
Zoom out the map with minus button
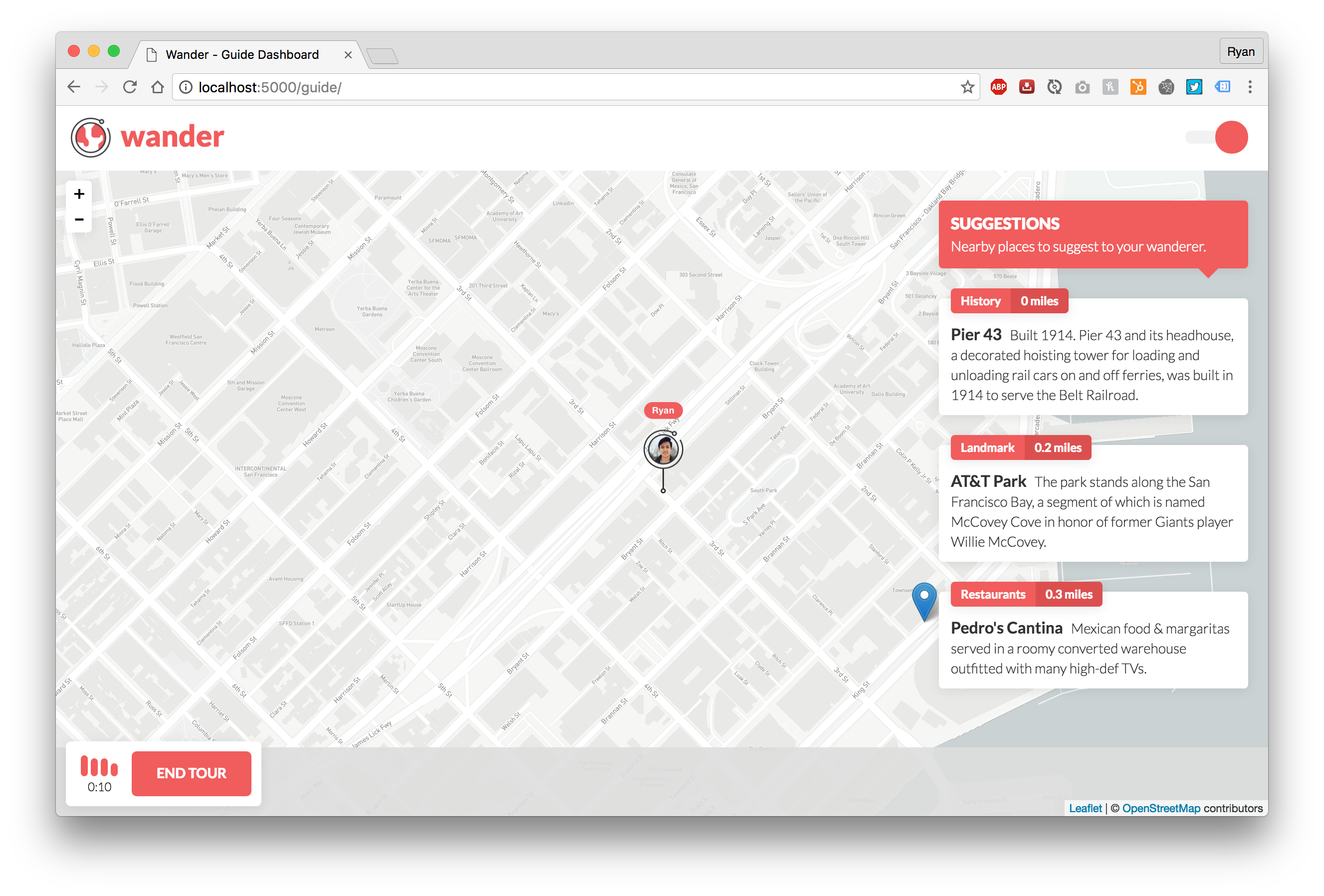coord(79,220)
